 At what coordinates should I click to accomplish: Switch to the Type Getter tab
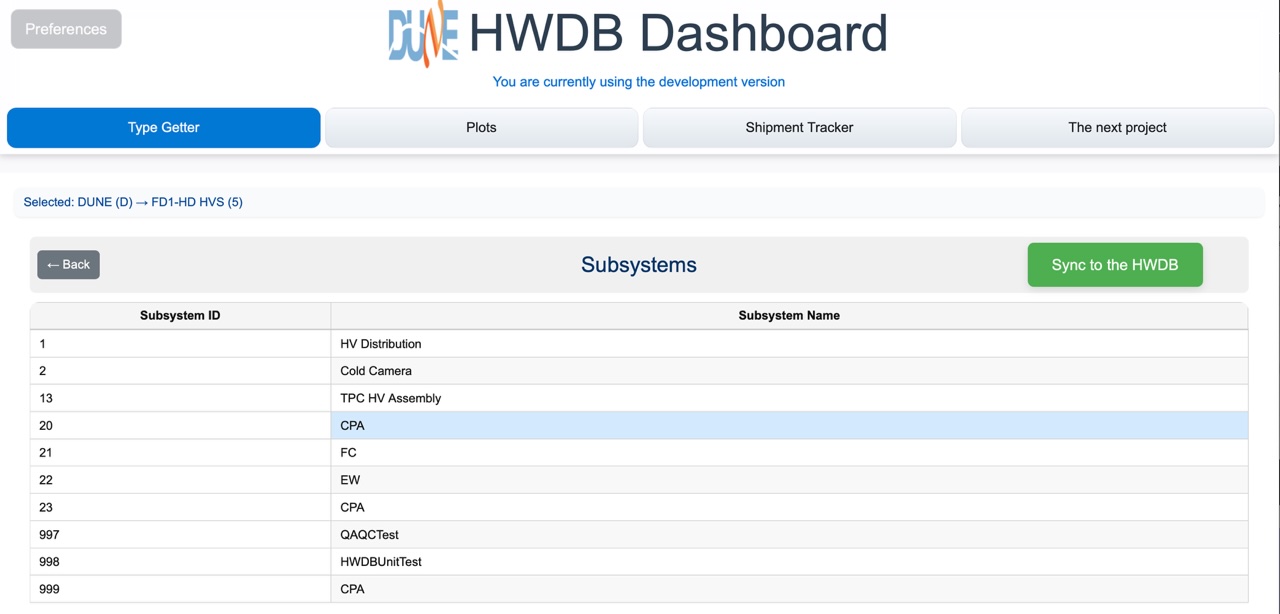pos(163,128)
